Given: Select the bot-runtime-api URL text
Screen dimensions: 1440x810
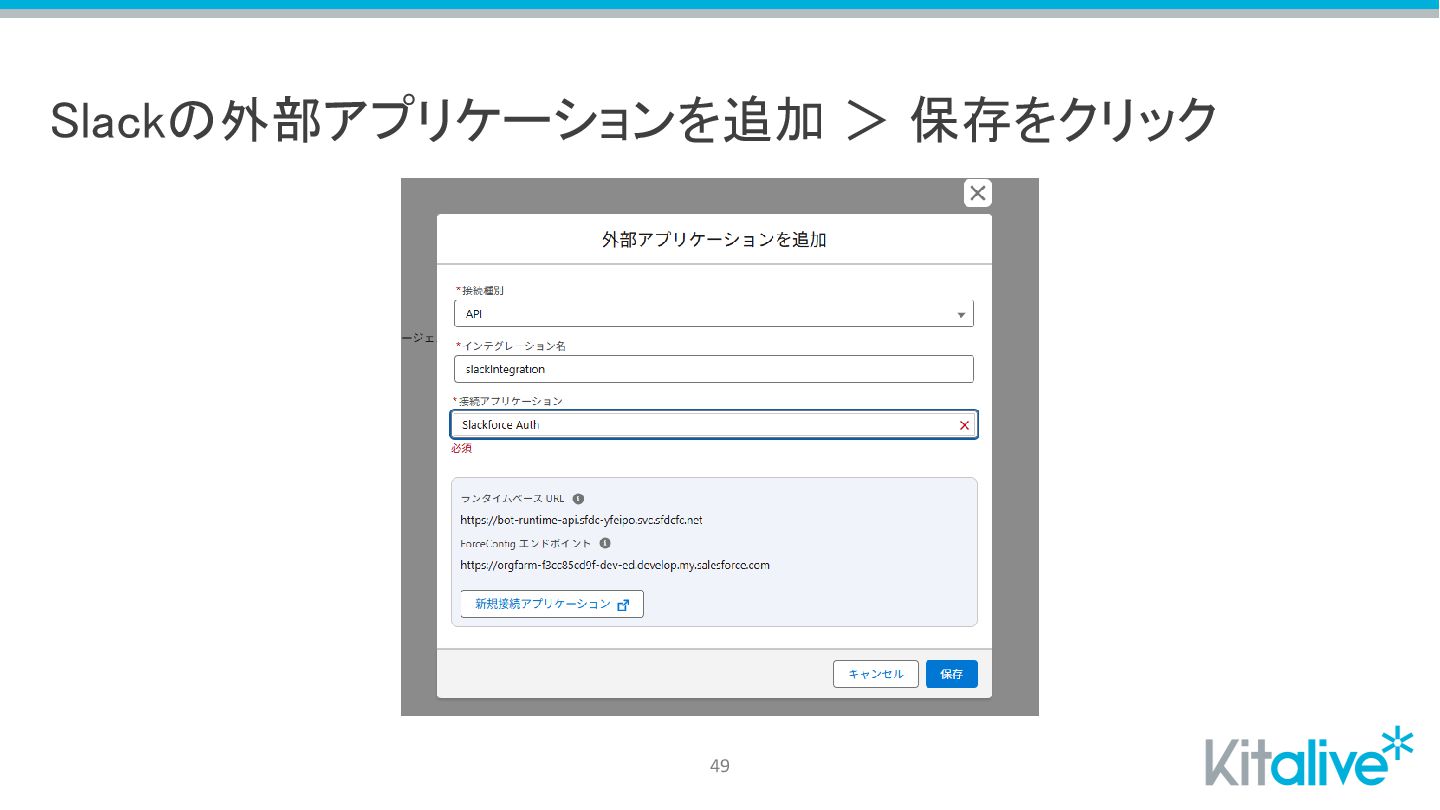Looking at the screenshot, I should pyautogui.click(x=581, y=520).
